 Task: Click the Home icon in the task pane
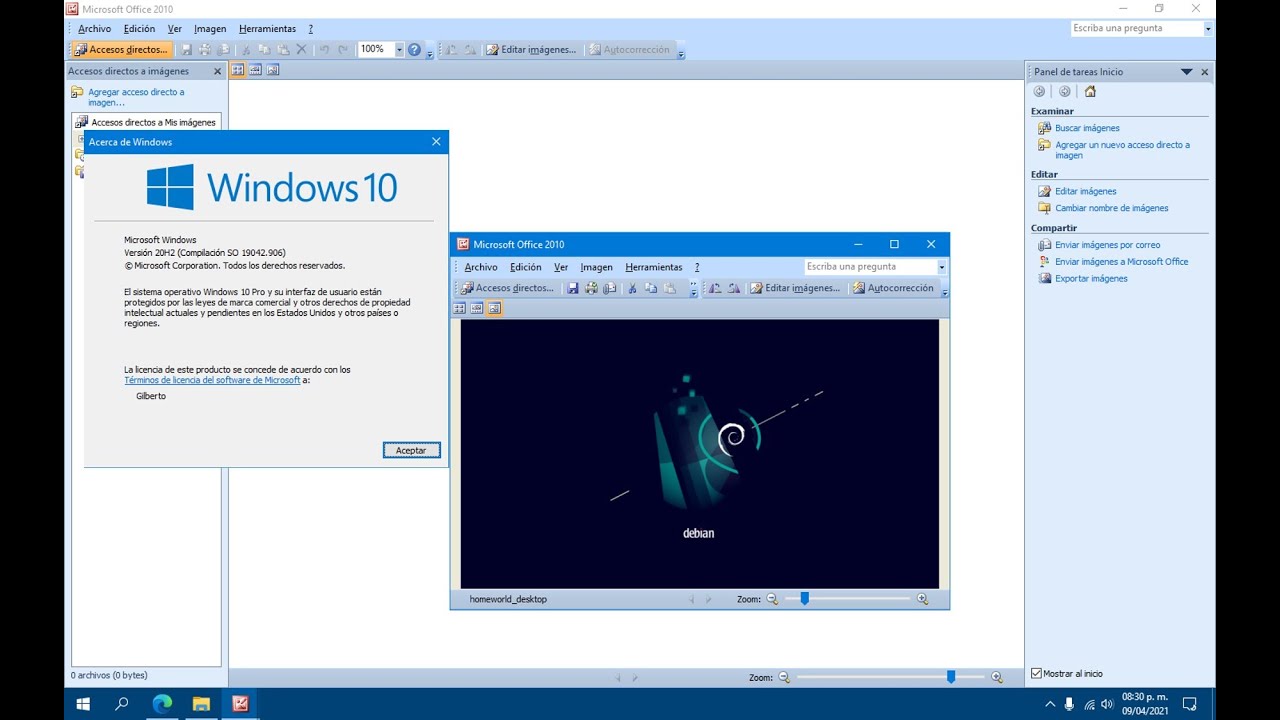pos(1090,91)
